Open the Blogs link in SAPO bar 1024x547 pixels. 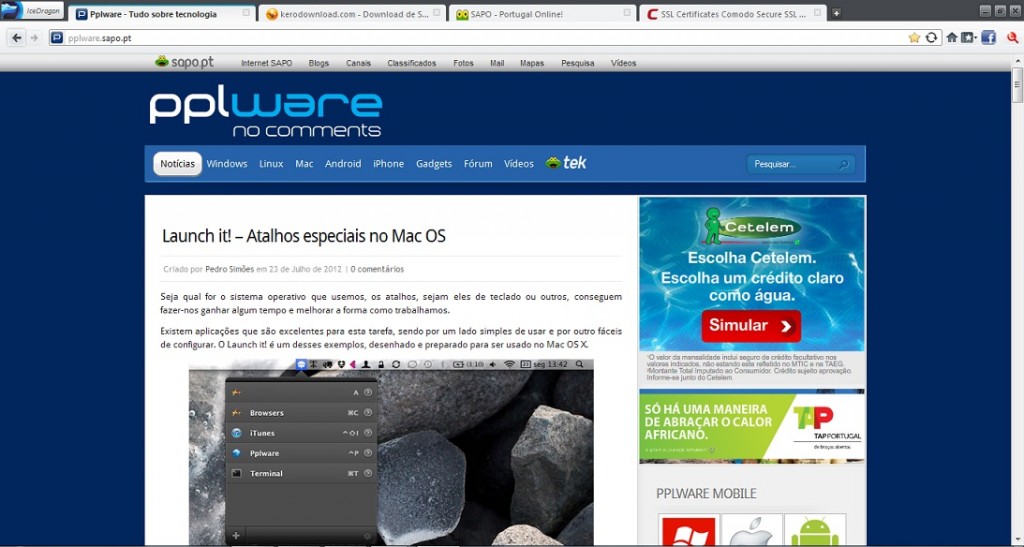(319, 63)
